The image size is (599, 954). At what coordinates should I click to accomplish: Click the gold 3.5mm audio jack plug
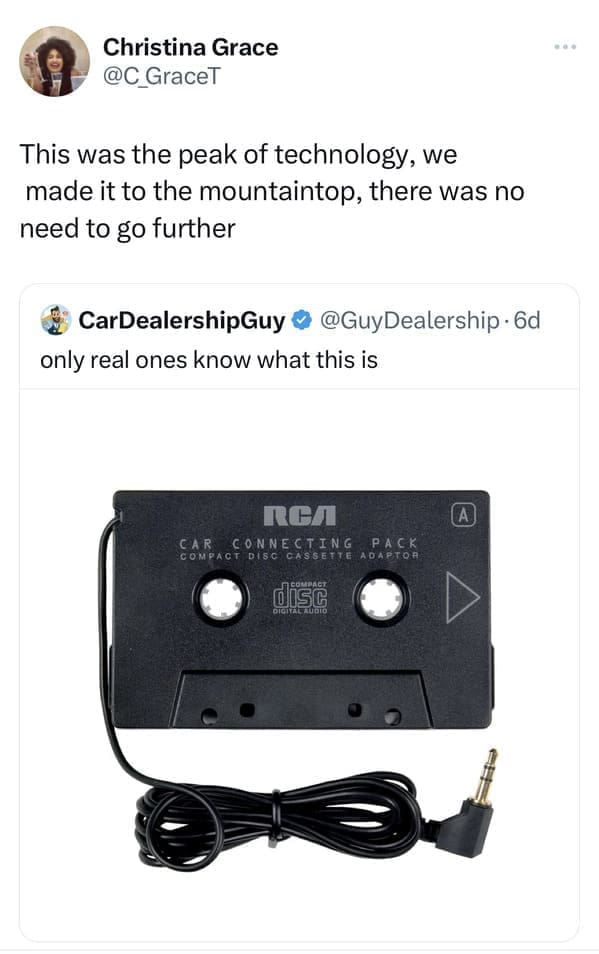[x=485, y=776]
